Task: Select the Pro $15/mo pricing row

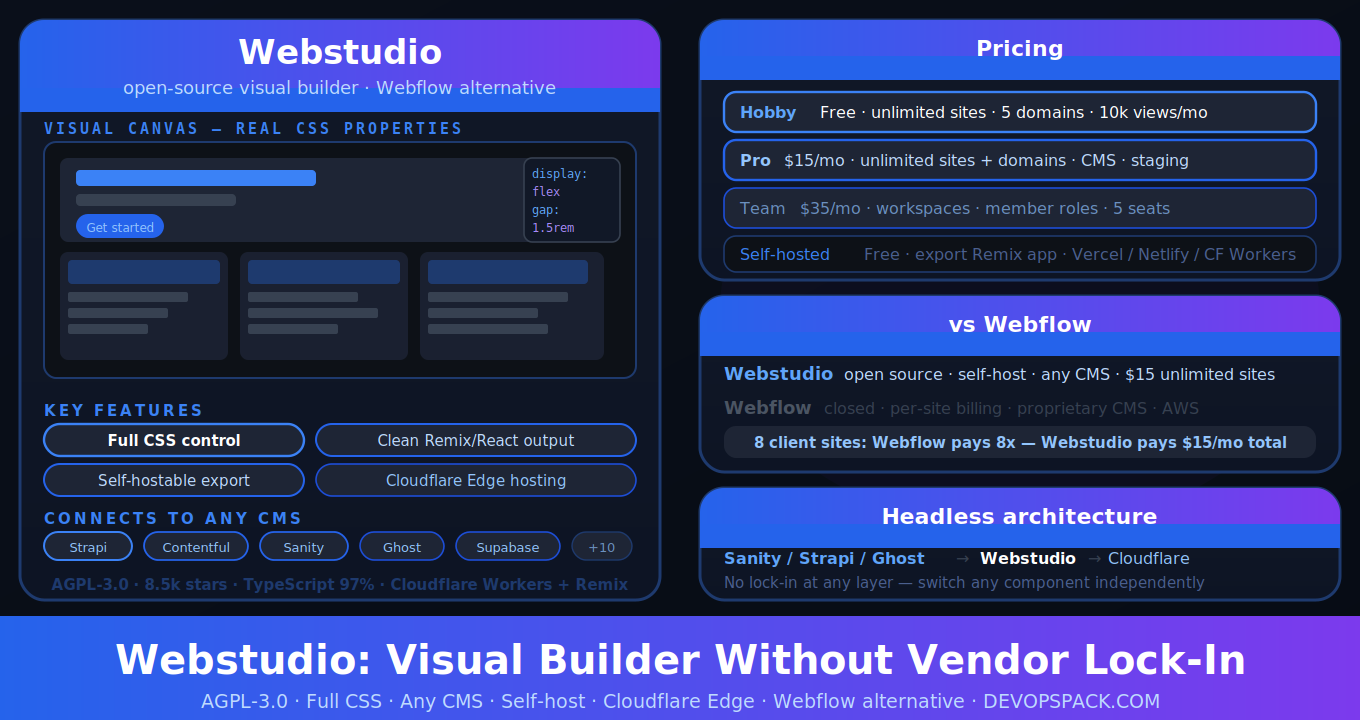Action: pyautogui.click(x=1020, y=160)
